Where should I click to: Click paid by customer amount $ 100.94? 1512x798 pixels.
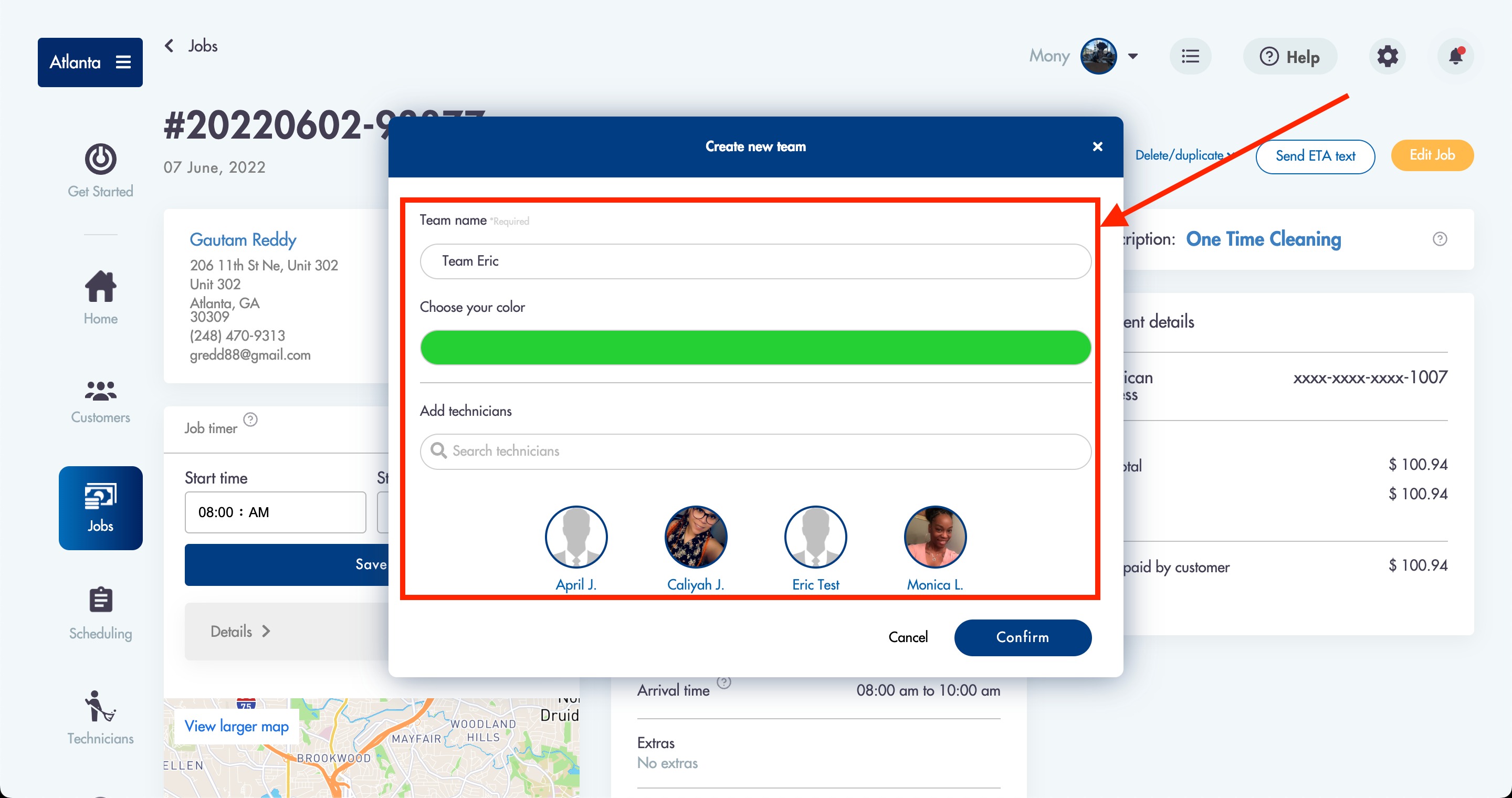[x=1417, y=565]
